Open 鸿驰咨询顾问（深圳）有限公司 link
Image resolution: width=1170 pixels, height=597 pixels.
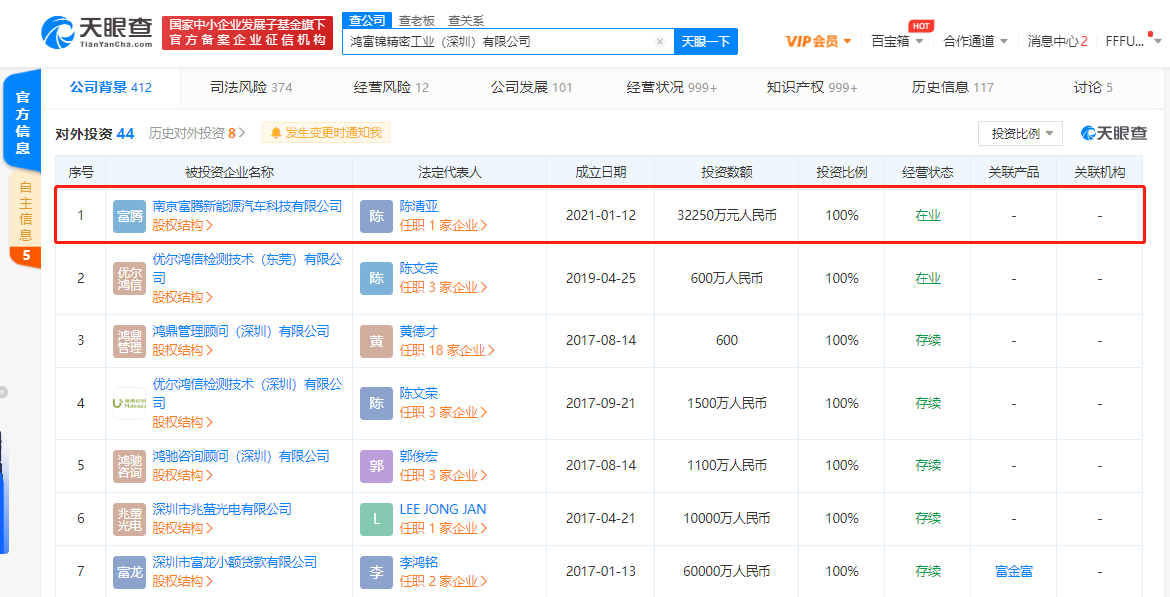tap(241, 456)
